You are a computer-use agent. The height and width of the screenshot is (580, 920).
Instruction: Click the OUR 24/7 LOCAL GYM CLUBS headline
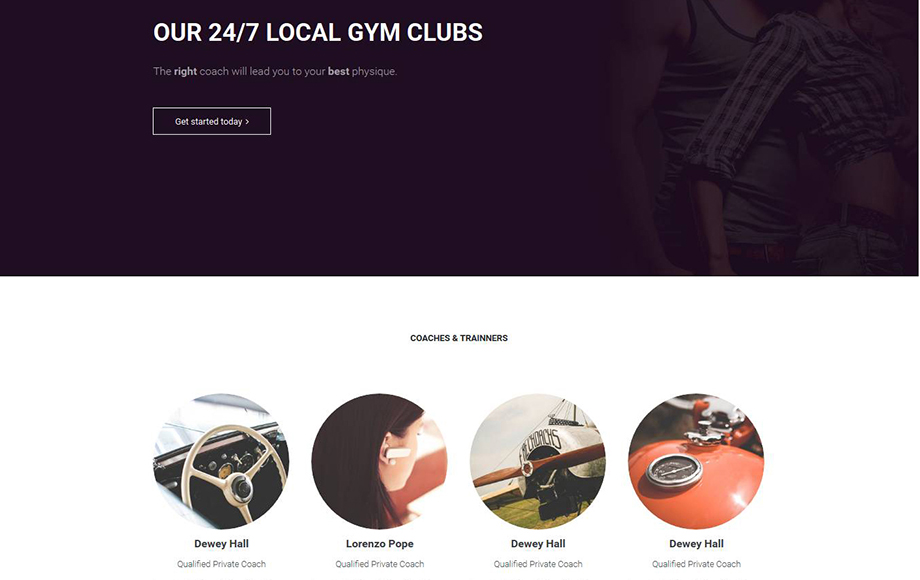(x=318, y=32)
